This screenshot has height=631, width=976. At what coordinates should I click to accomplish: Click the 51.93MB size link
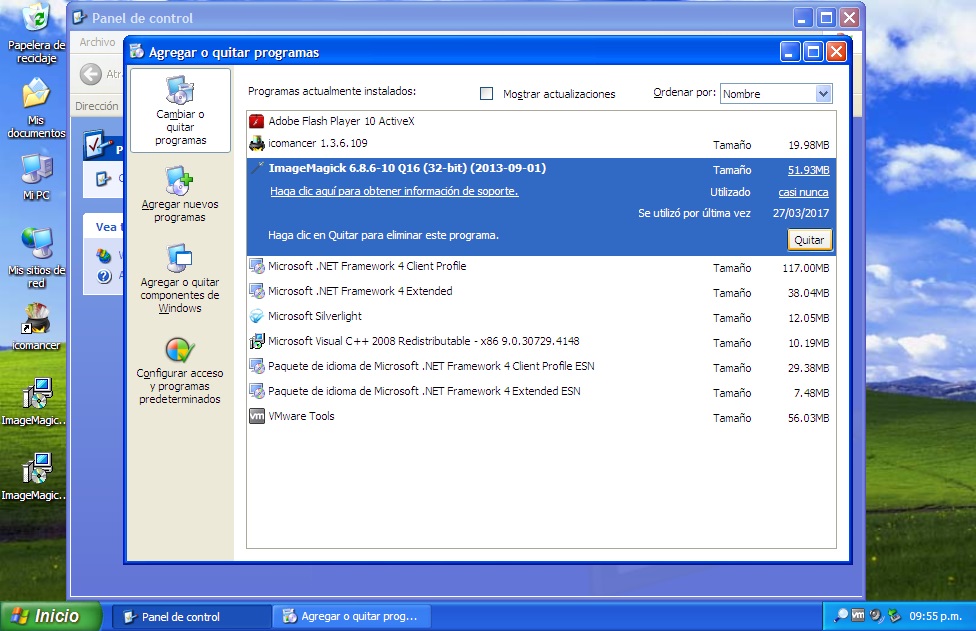click(x=809, y=170)
